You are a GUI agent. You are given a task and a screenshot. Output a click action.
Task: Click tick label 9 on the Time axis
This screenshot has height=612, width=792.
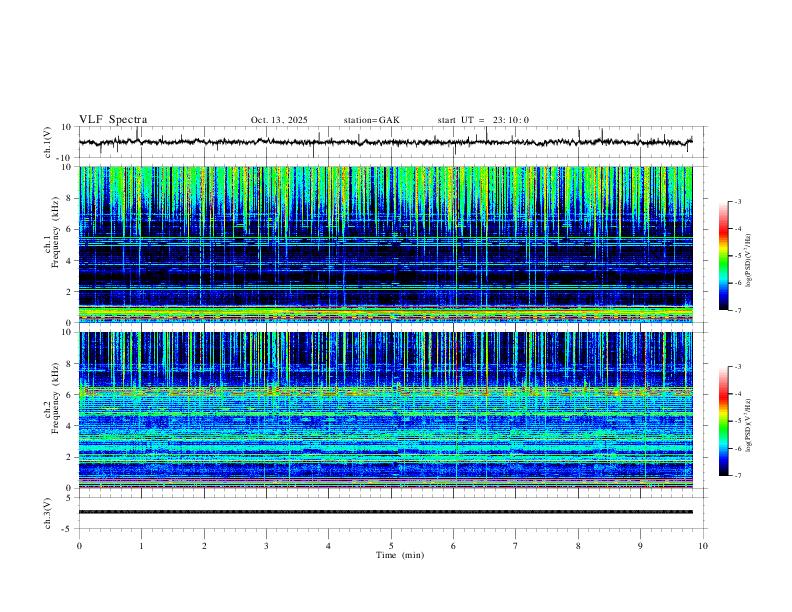click(640, 546)
